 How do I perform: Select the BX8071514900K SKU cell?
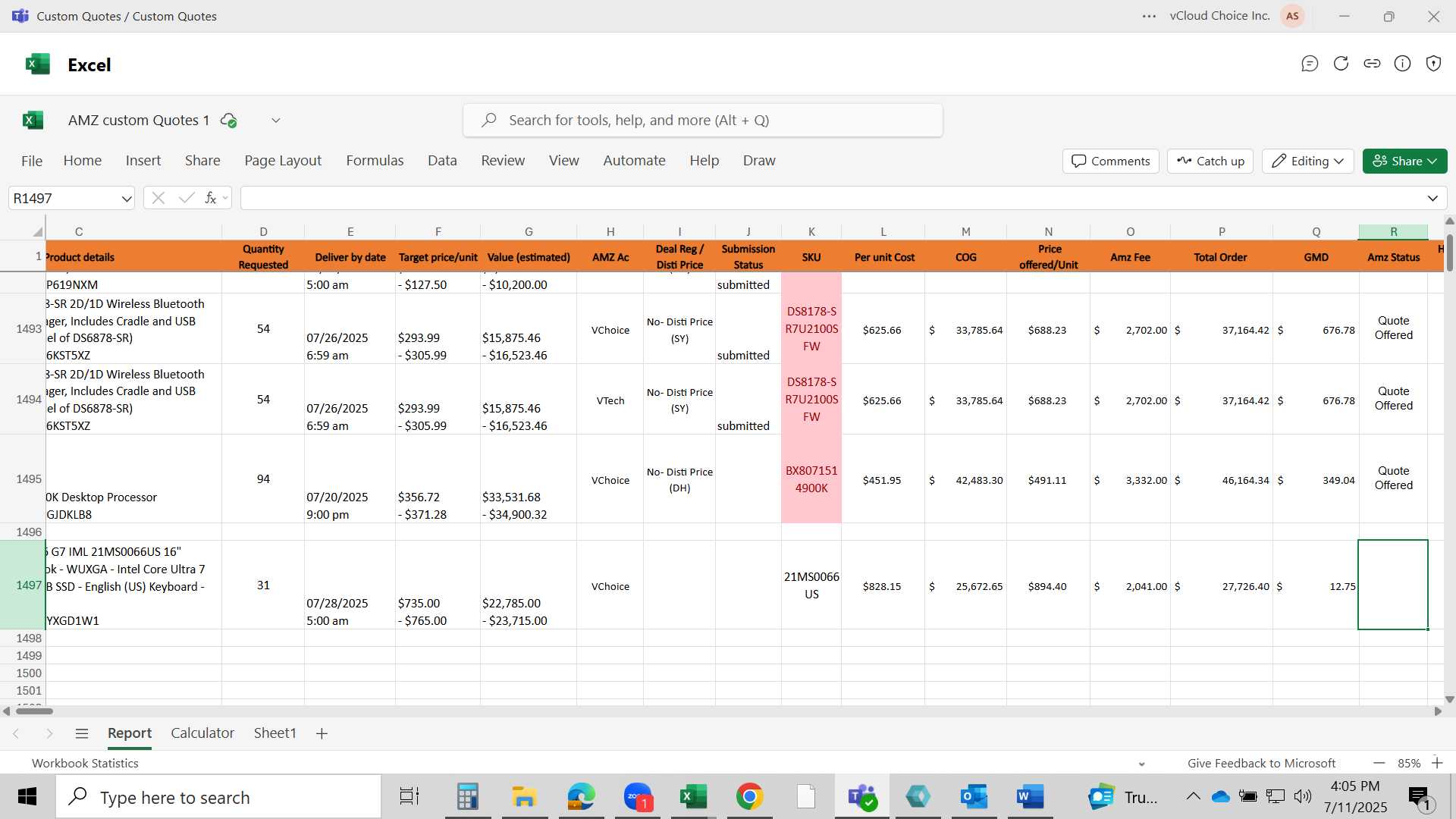(811, 479)
